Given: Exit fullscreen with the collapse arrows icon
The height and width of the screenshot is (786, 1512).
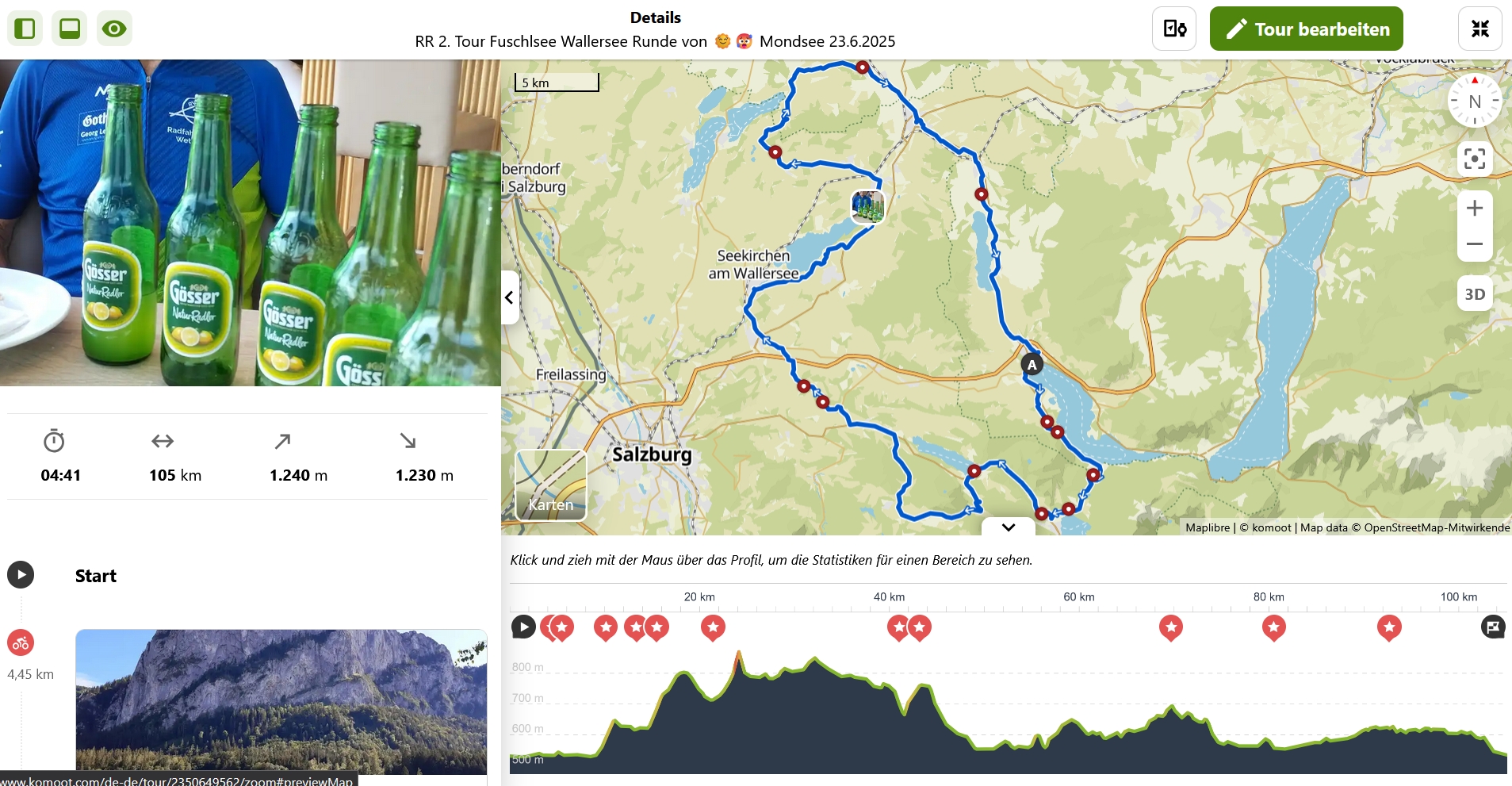Looking at the screenshot, I should (x=1479, y=29).
